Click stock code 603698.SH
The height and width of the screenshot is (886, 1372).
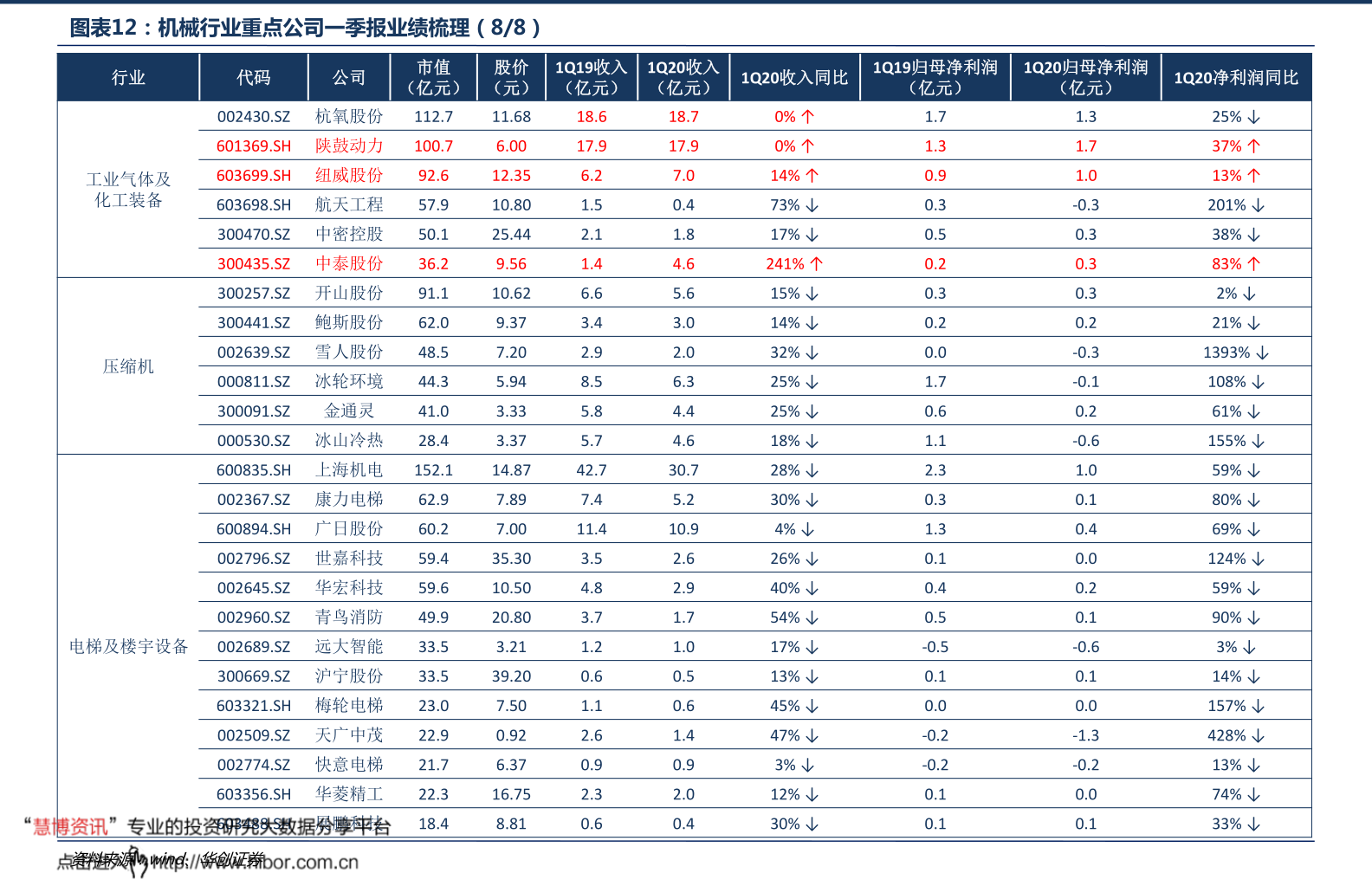tap(254, 205)
